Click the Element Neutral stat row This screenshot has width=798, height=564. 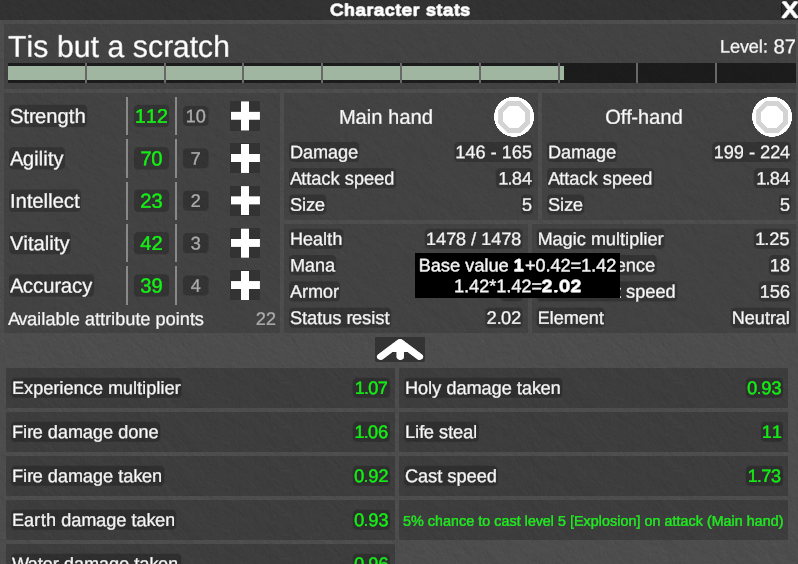pos(664,318)
